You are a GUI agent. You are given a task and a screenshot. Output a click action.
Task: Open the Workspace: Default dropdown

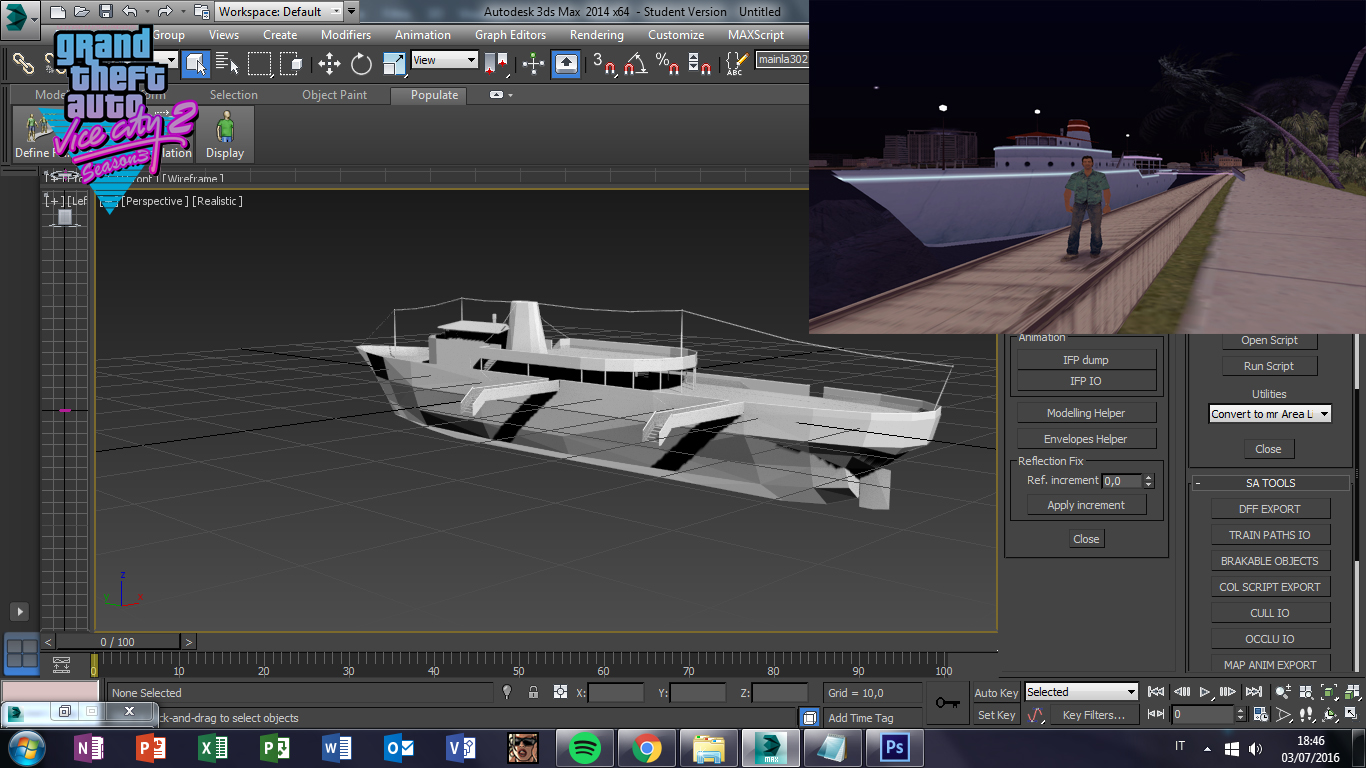(279, 12)
